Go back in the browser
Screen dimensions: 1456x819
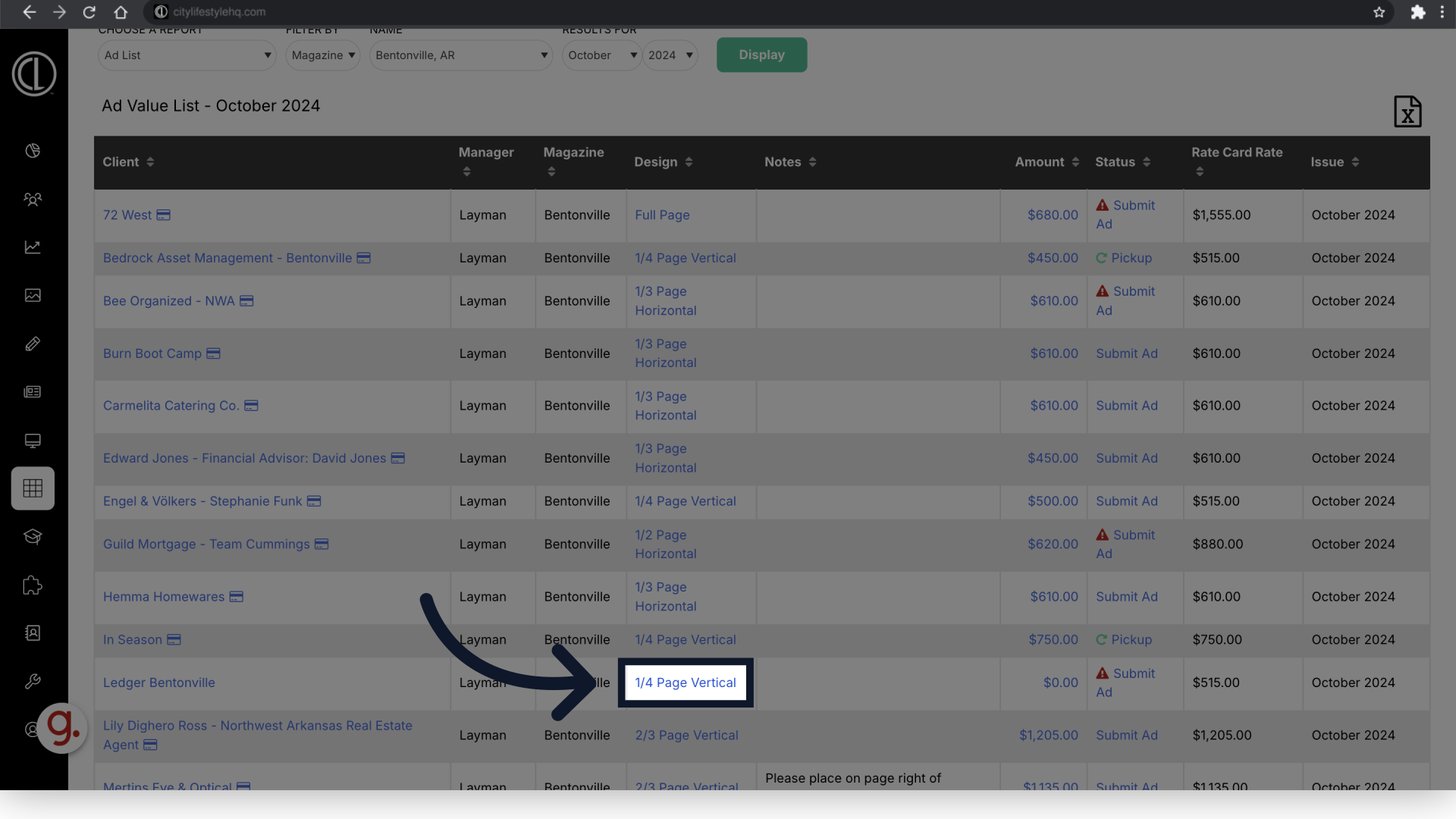pyautogui.click(x=29, y=12)
